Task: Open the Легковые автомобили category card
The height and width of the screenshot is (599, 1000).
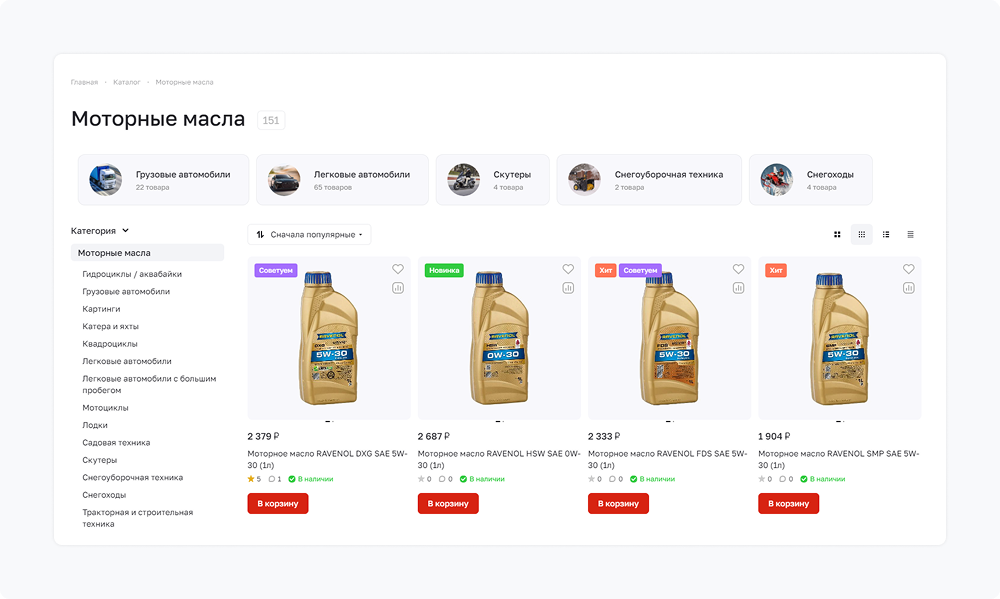Action: 342,180
